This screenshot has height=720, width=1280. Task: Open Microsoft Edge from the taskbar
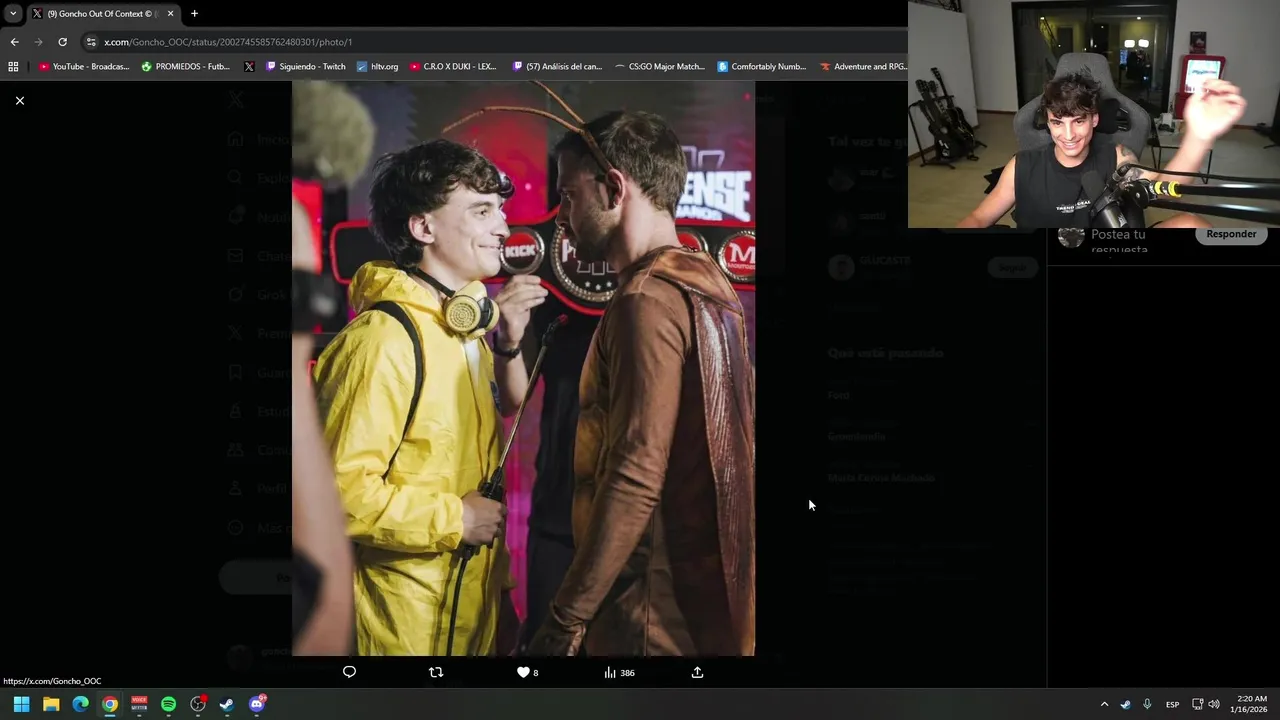[x=80, y=704]
